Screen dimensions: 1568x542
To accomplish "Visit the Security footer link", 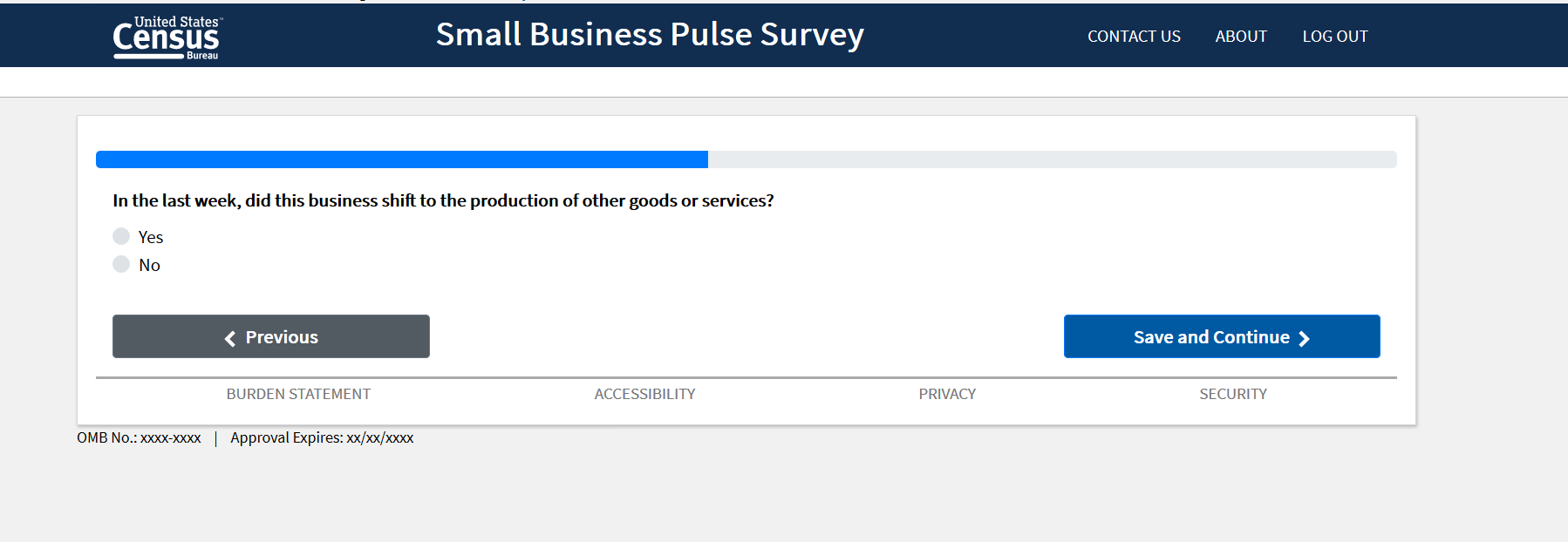I will click(1232, 394).
